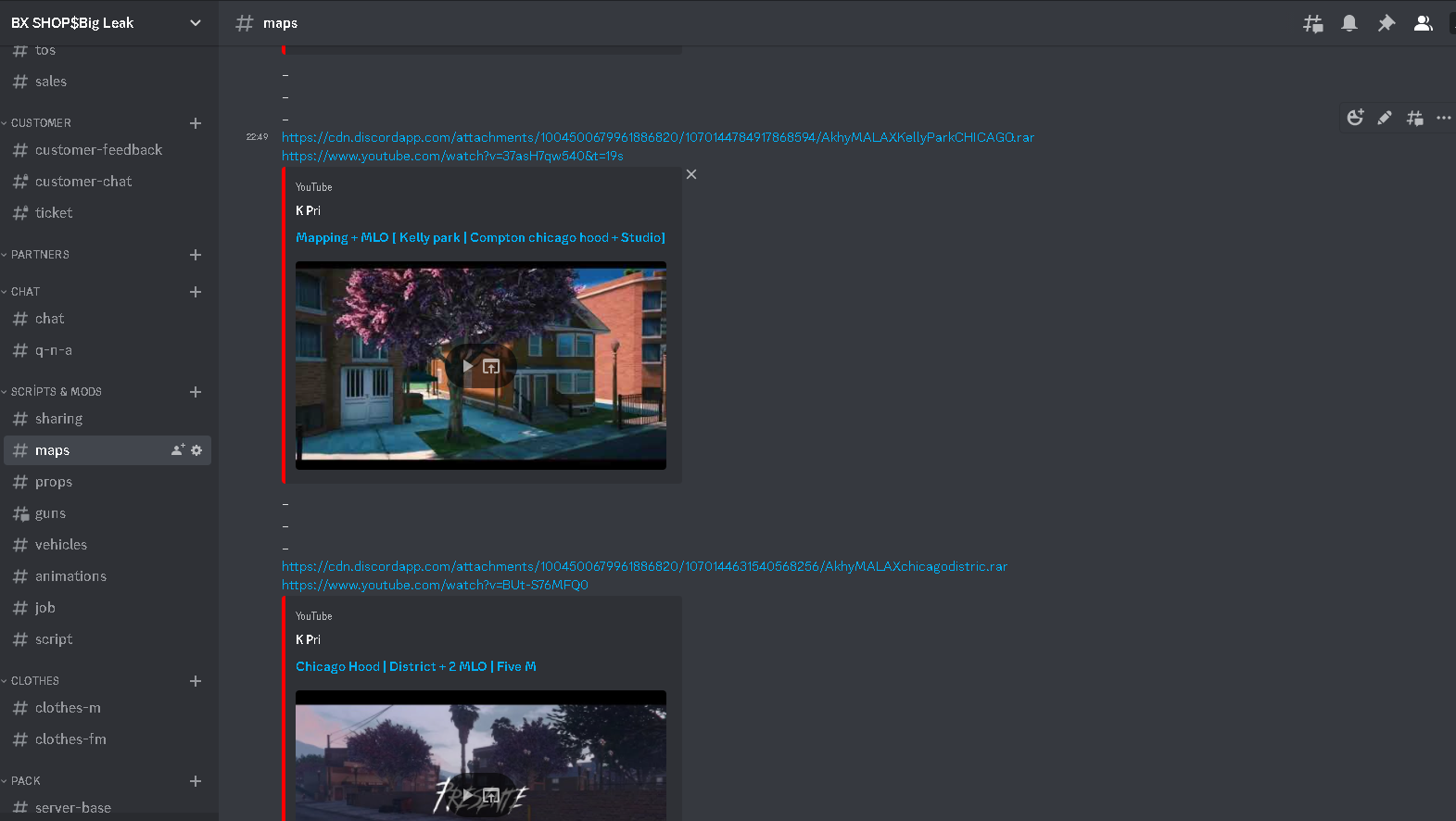This screenshot has width=1456, height=821.
Task: Create channel in SCRIPTS & MODS category
Action: pos(196,392)
